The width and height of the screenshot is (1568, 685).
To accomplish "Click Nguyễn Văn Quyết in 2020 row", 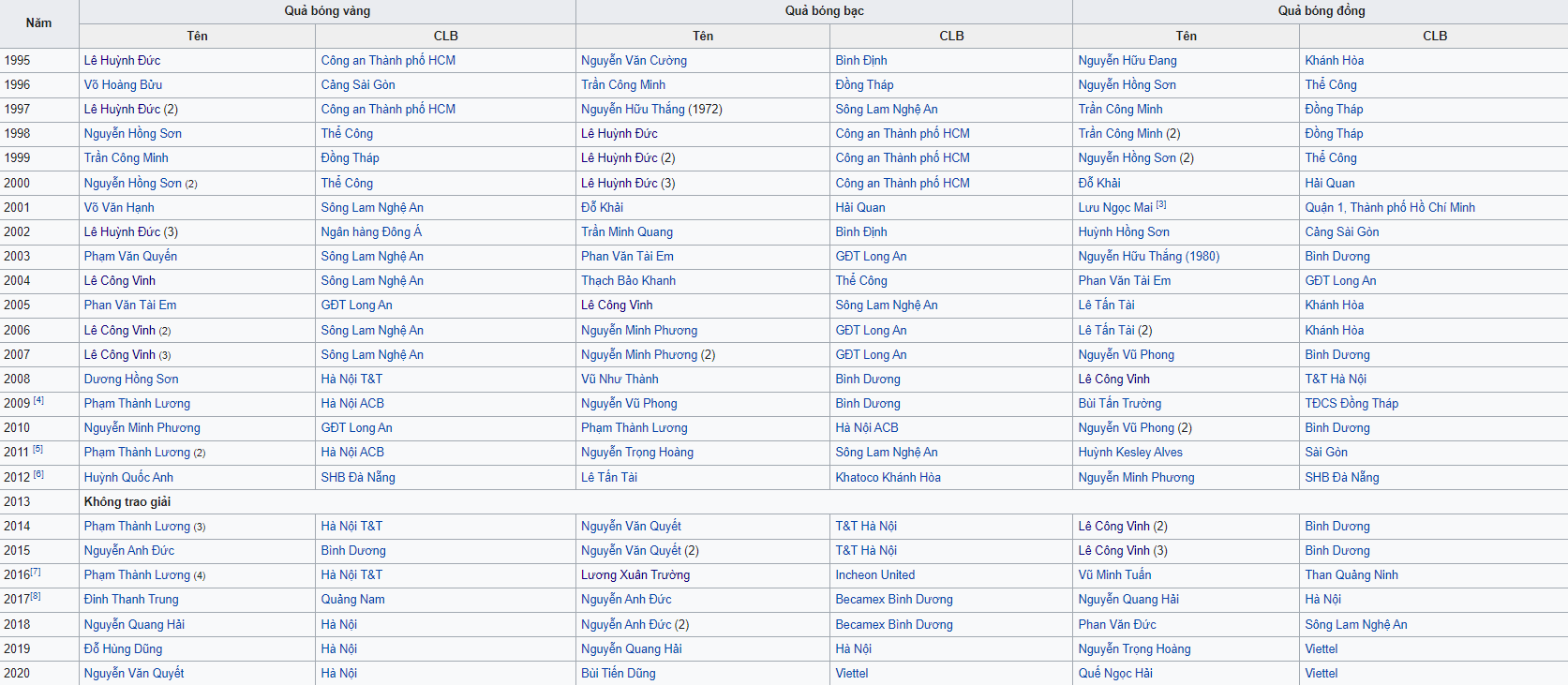I will click(x=134, y=673).
